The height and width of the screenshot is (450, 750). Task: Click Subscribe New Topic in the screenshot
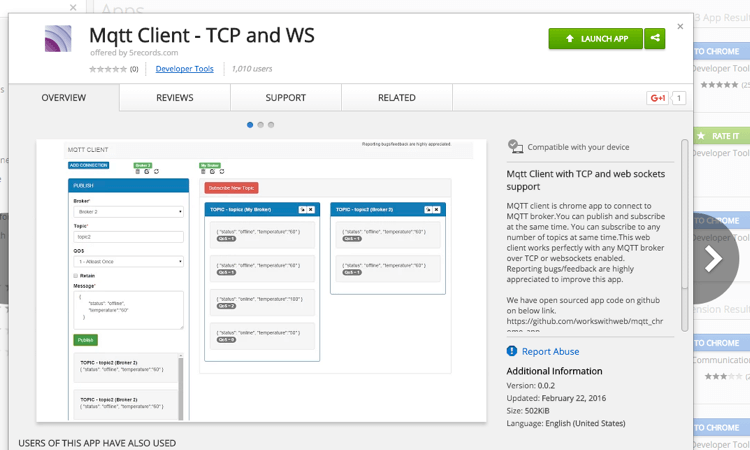[x=232, y=188]
